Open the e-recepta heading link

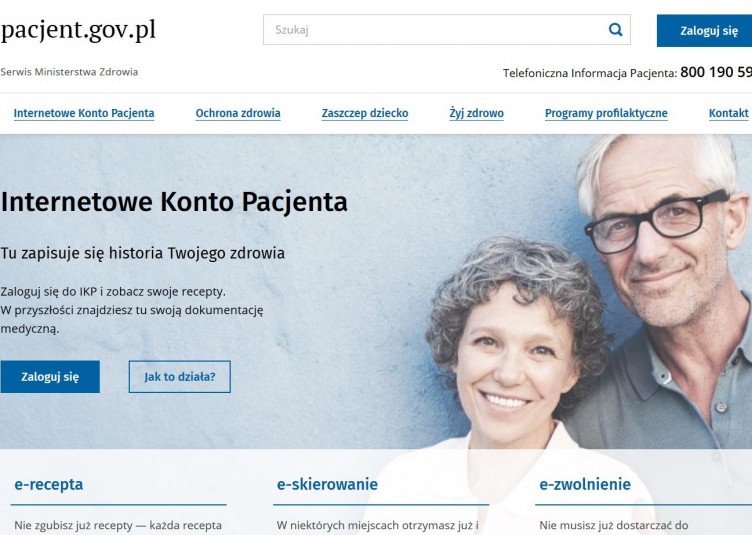[48, 484]
